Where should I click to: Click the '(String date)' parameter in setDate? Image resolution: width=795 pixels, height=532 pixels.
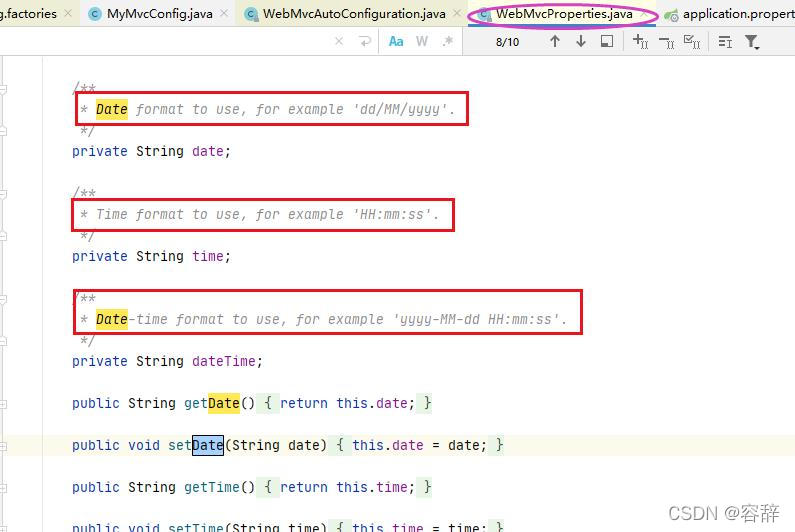pyautogui.click(x=276, y=445)
